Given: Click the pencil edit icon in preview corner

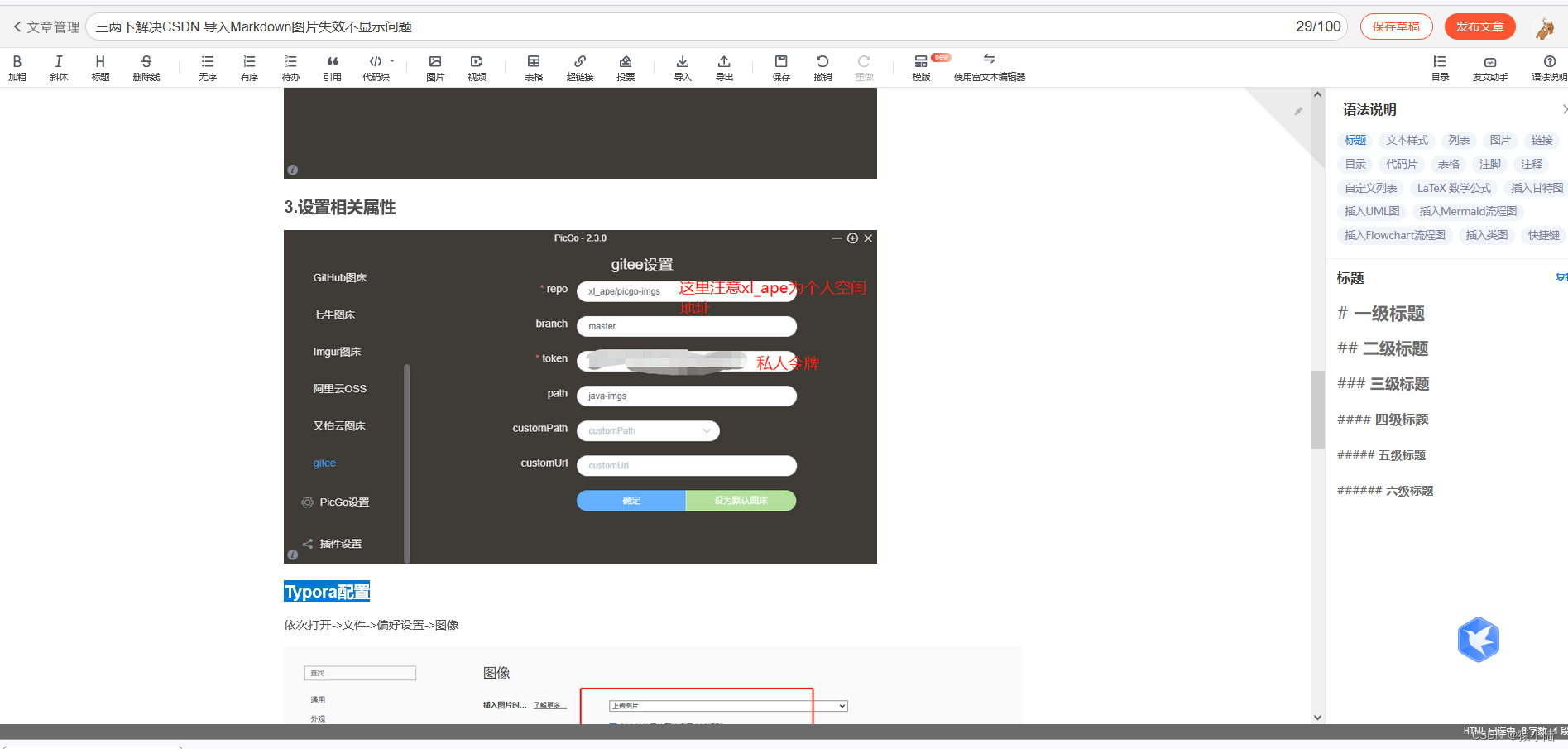Looking at the screenshot, I should [x=1298, y=111].
